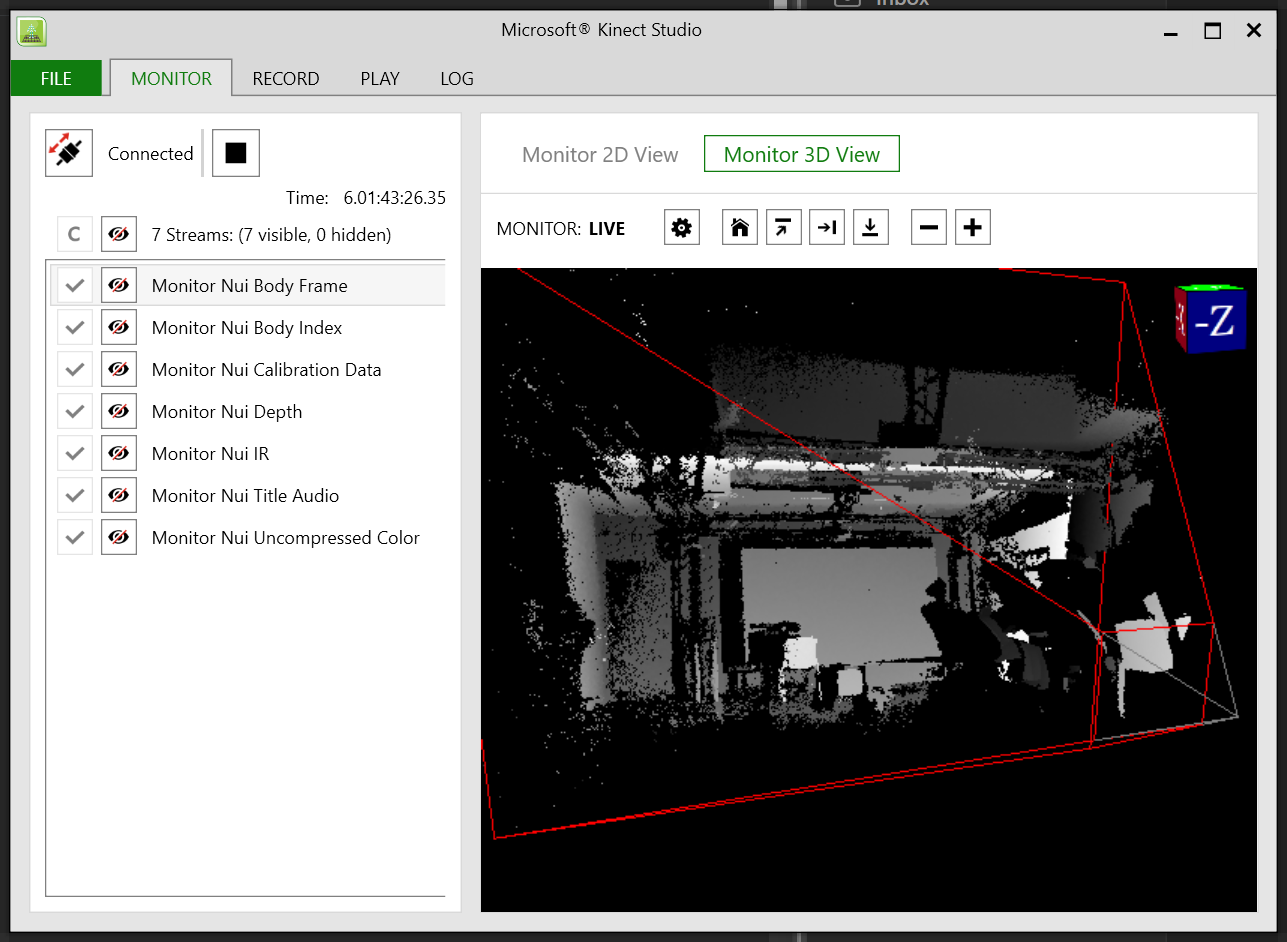1287x942 pixels.
Task: Toggle visibility of Monitor Nui Depth
Action: [119, 411]
